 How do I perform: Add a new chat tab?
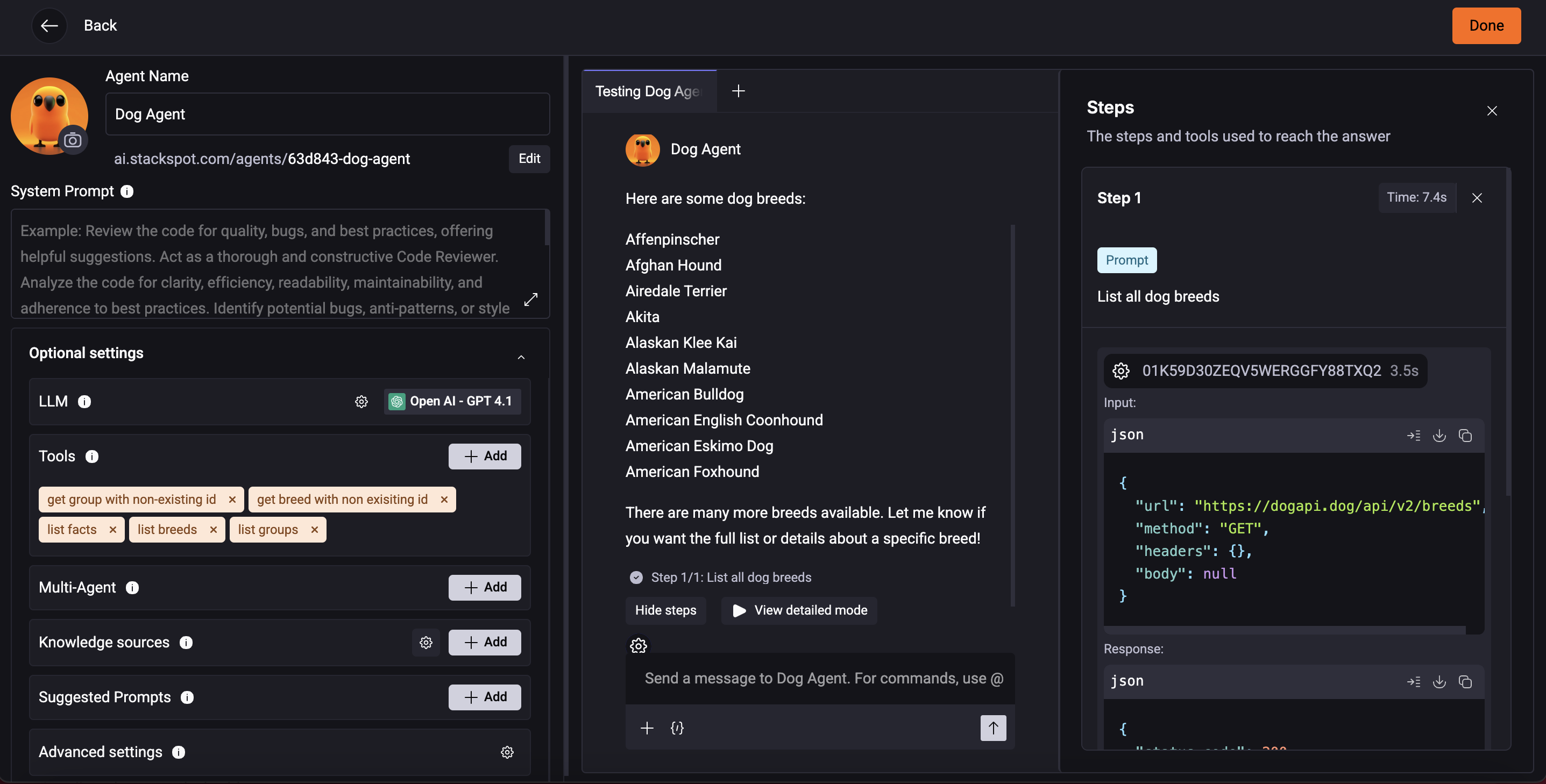pos(738,91)
